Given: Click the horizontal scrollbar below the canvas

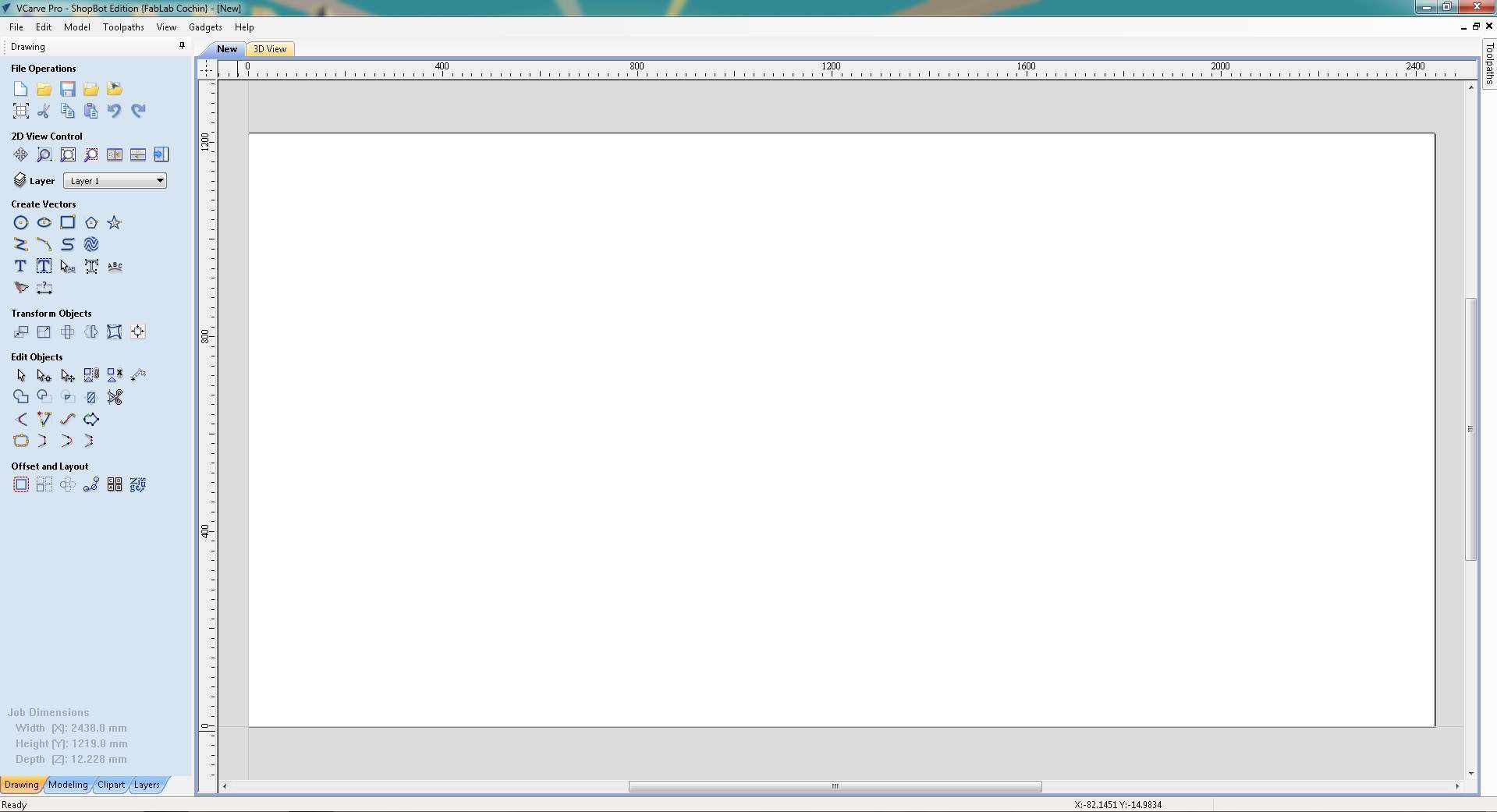Looking at the screenshot, I should tap(835, 787).
